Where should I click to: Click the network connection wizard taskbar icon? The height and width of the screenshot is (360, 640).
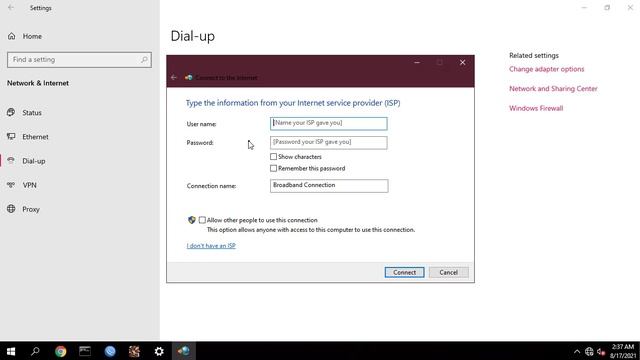tap(184, 351)
